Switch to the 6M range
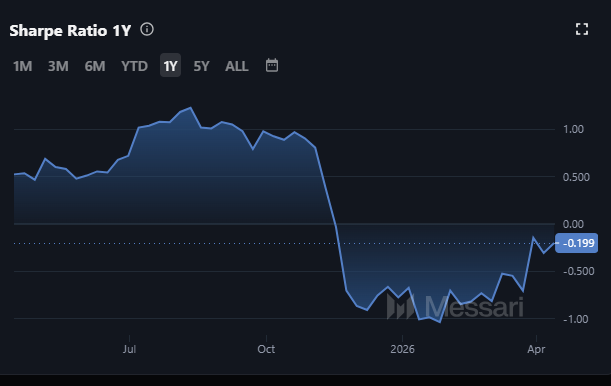 click(95, 66)
